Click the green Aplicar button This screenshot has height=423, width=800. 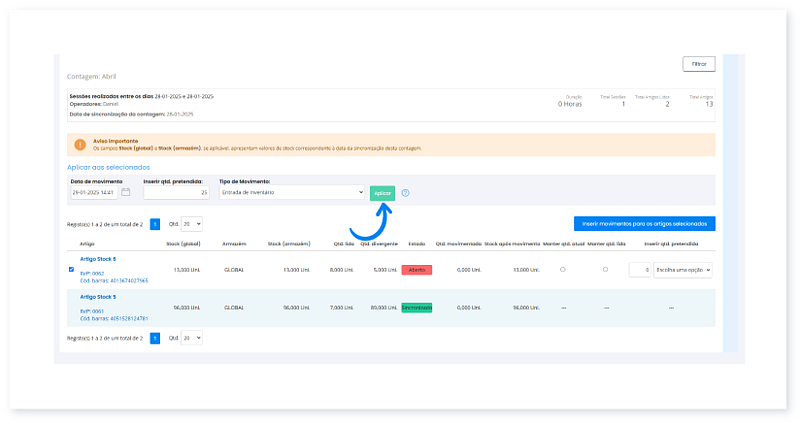tap(382, 193)
